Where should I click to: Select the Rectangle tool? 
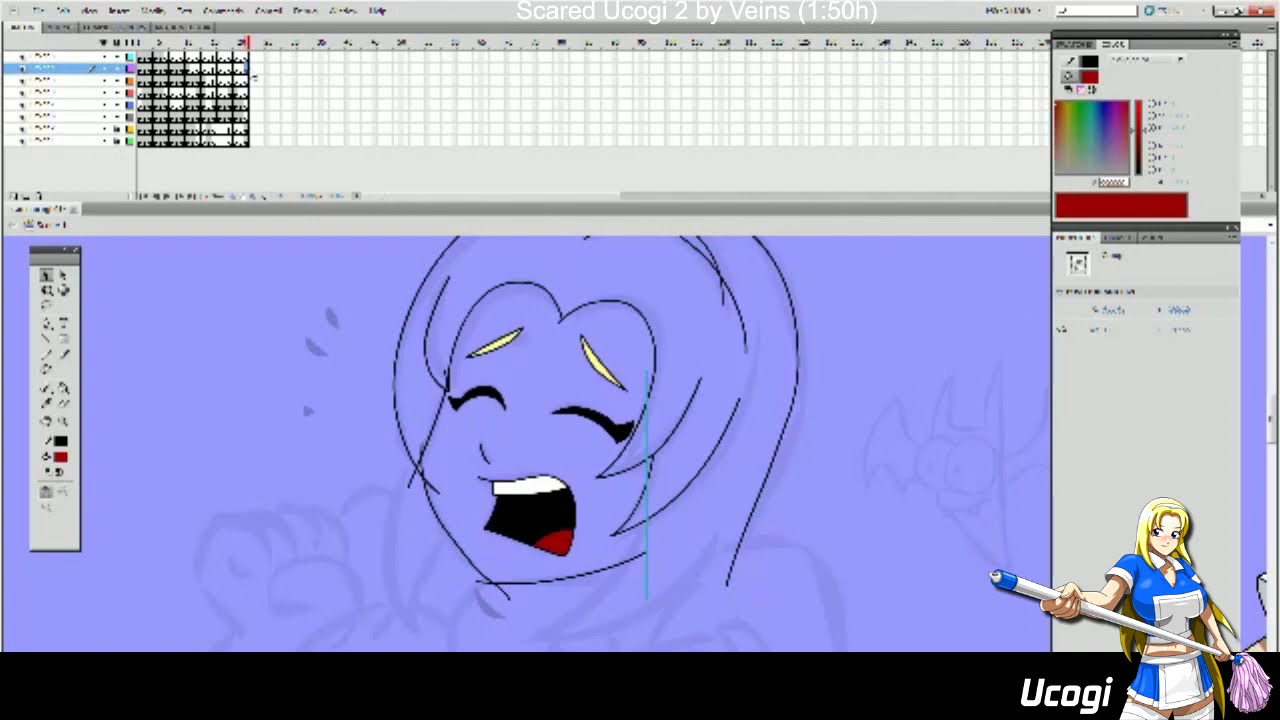tap(63, 339)
